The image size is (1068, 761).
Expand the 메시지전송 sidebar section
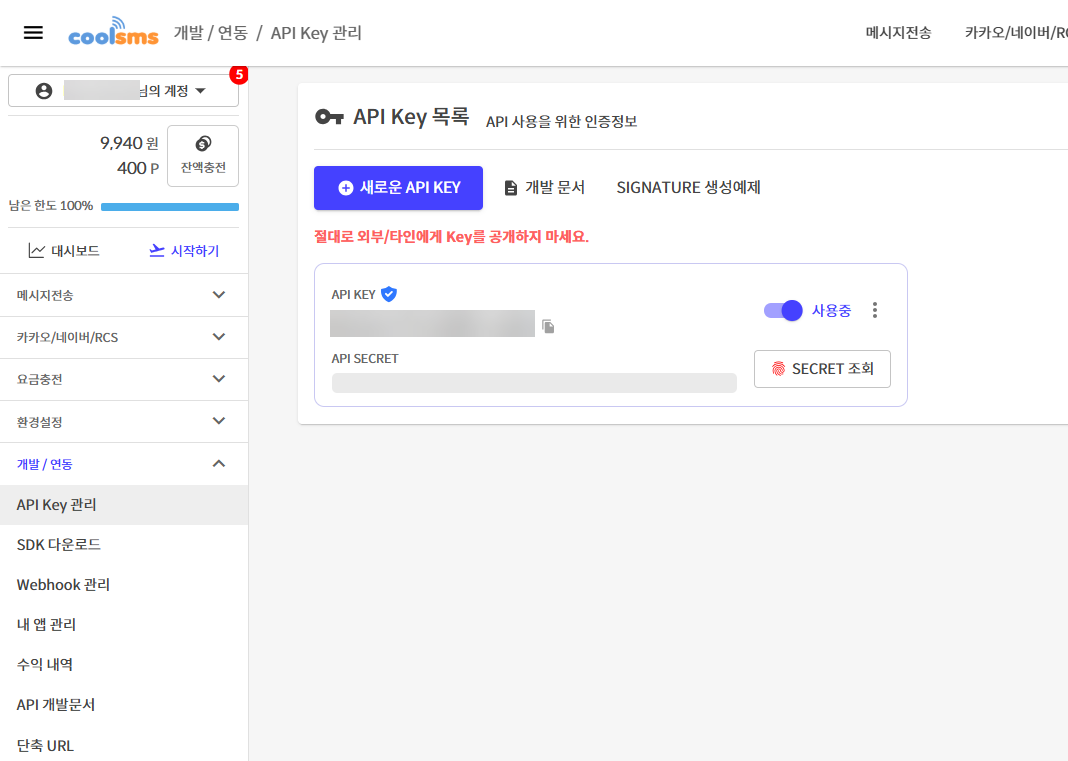[124, 295]
